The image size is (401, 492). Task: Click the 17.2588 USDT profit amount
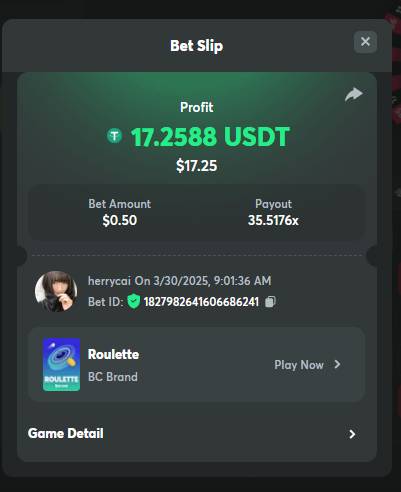tap(210, 137)
